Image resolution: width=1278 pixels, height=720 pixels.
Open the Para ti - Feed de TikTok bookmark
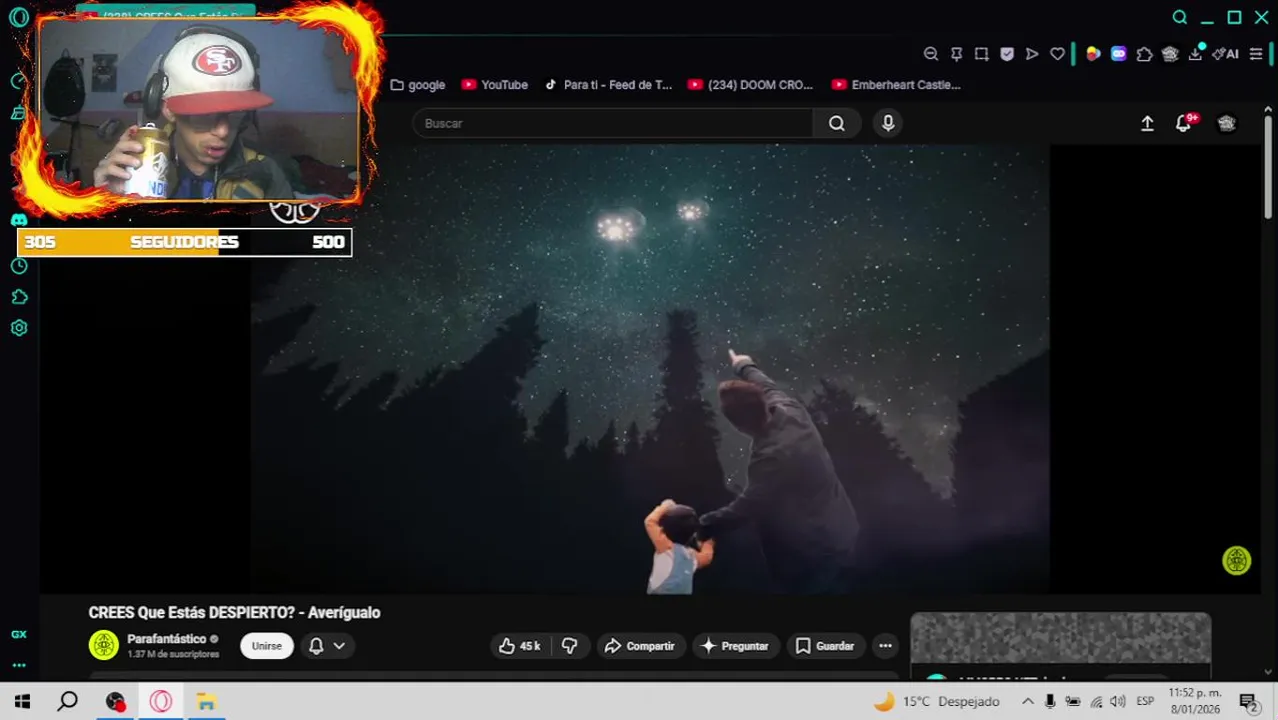tap(608, 85)
